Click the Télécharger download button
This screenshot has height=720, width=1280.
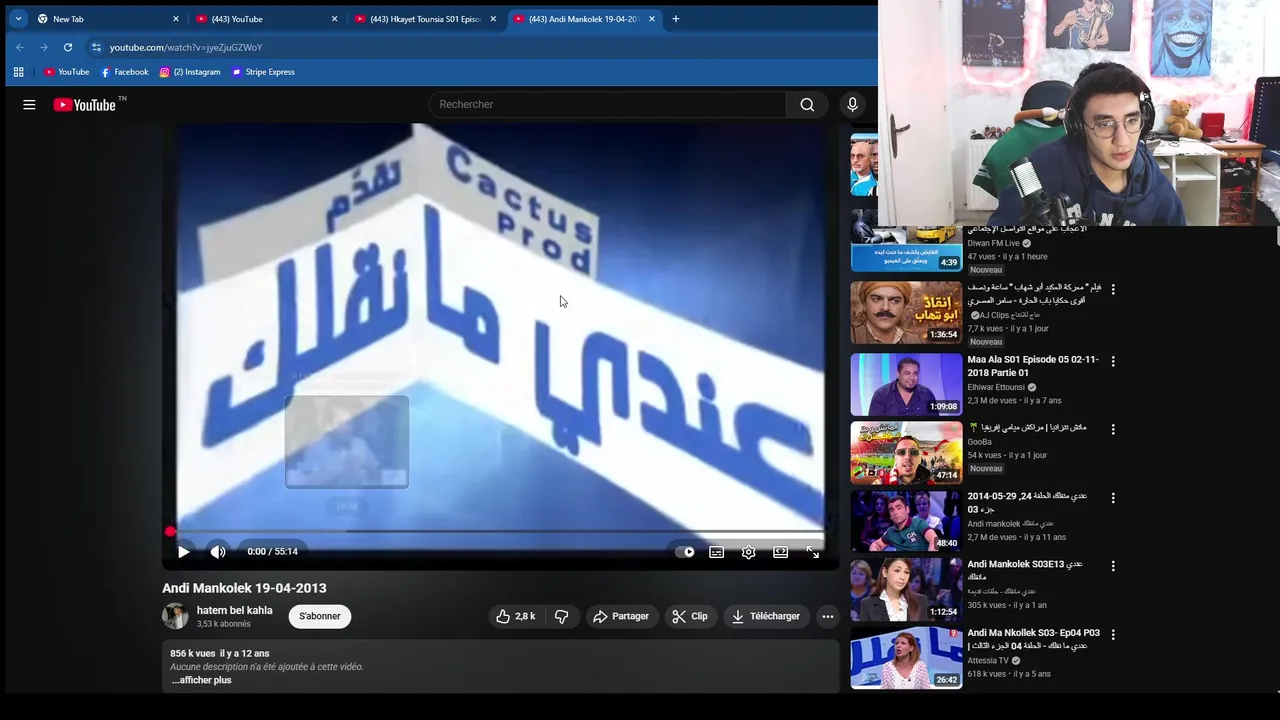point(766,617)
